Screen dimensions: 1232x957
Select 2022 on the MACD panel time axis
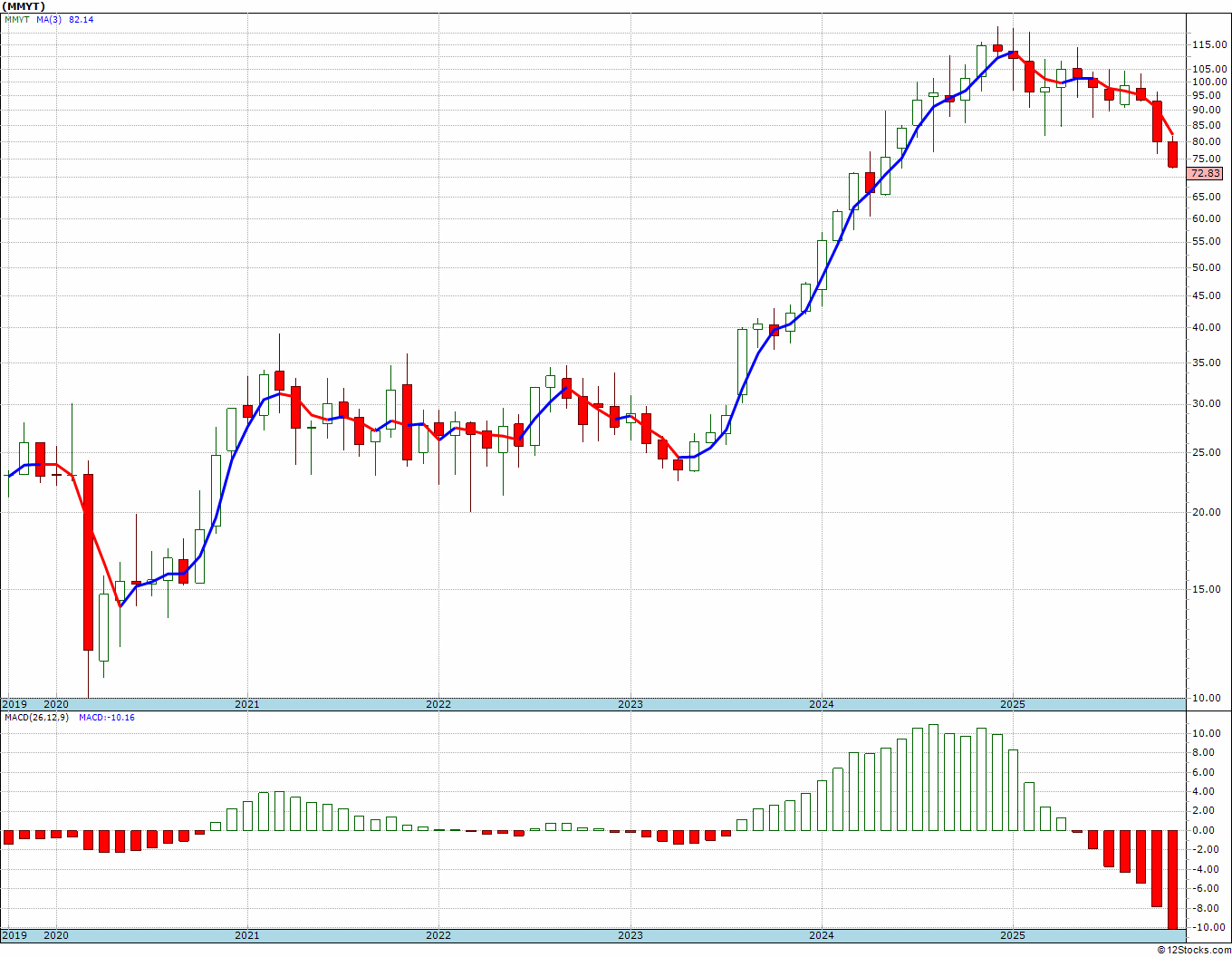pos(438,935)
